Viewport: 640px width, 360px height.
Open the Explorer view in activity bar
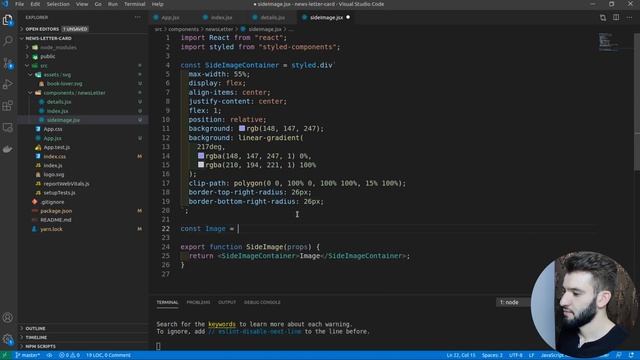pyautogui.click(x=8, y=20)
